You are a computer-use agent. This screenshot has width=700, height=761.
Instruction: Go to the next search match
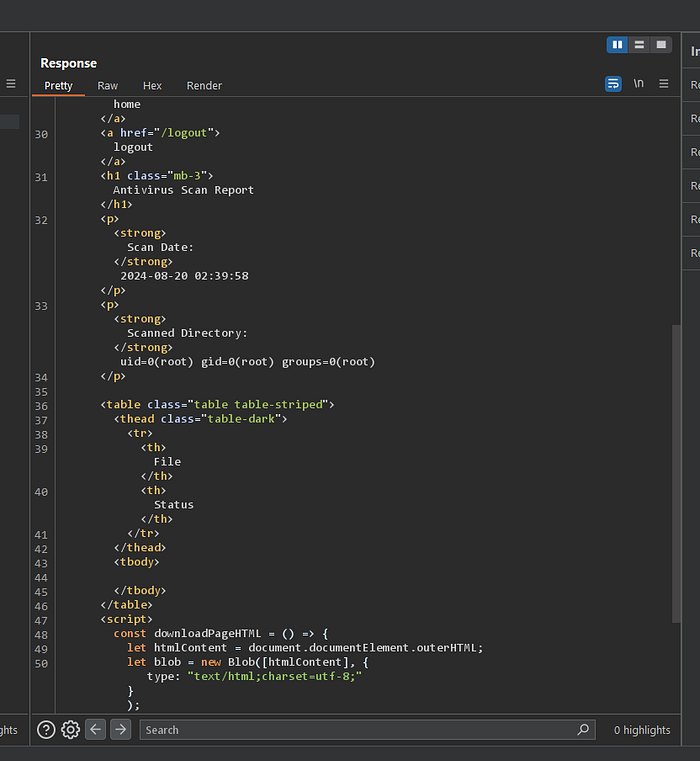[120, 730]
